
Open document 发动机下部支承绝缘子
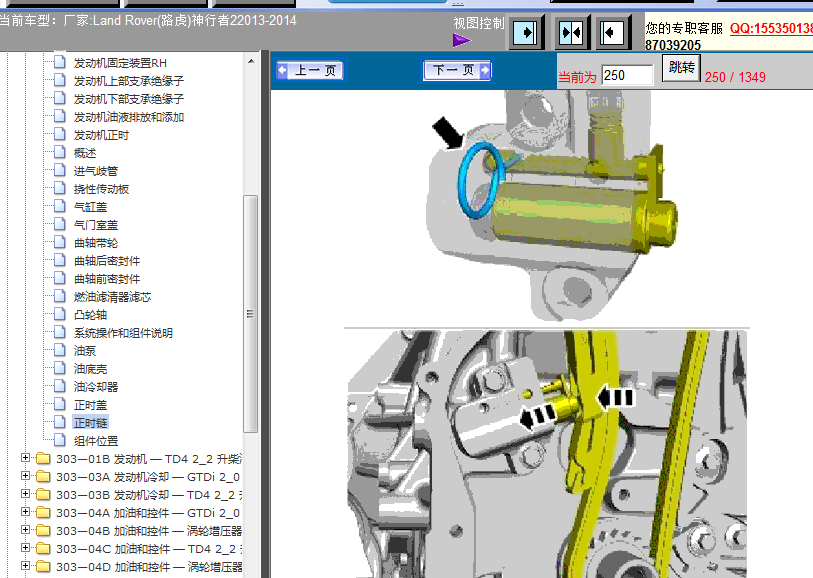pos(129,99)
